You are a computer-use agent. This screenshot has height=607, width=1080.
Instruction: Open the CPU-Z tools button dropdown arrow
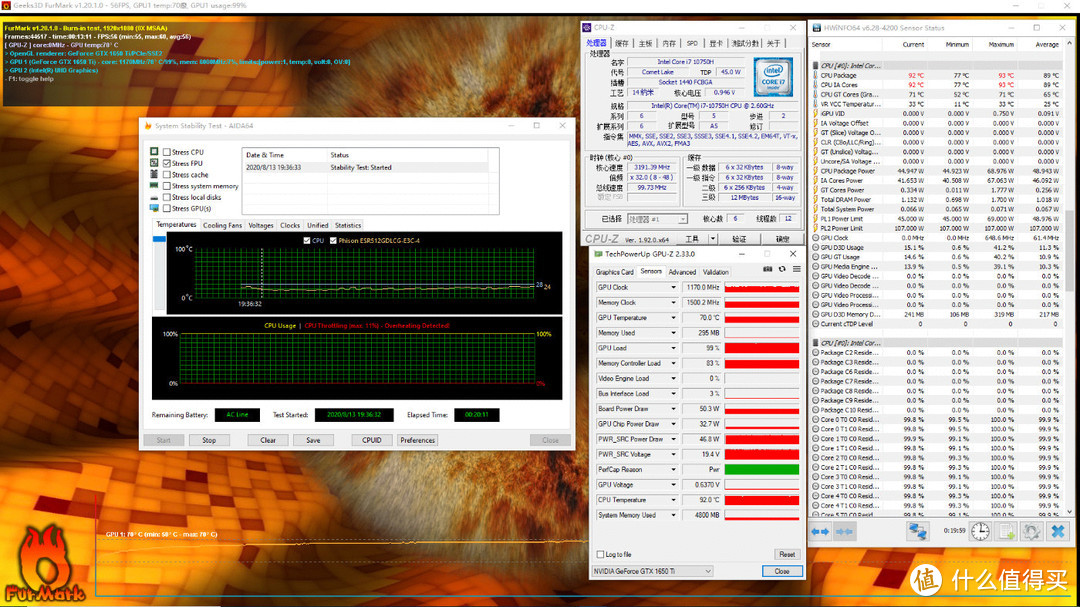[712, 239]
